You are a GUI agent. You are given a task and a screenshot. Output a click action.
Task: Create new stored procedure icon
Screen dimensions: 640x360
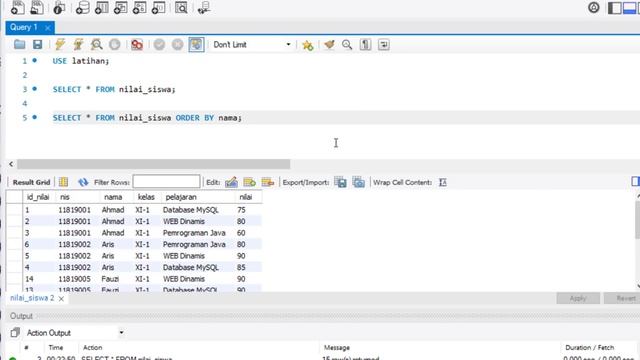pos(139,7)
